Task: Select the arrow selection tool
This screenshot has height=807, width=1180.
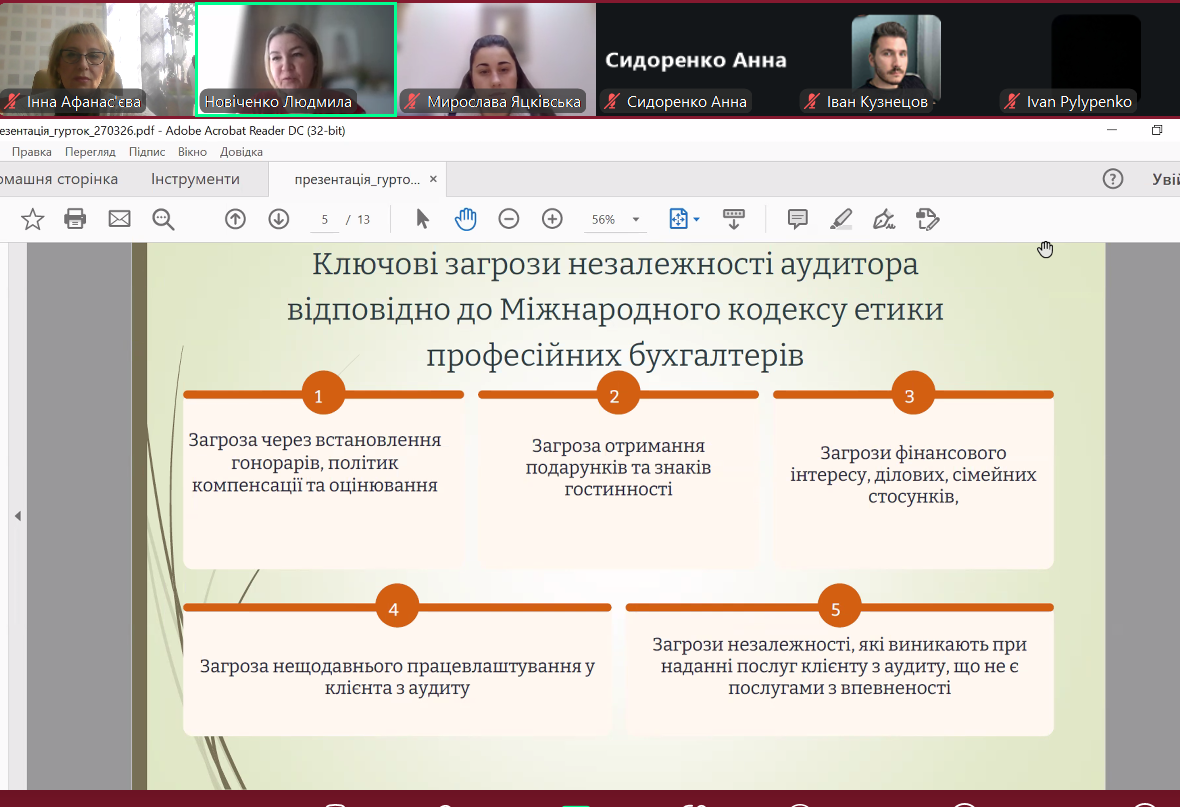Action: (422, 219)
